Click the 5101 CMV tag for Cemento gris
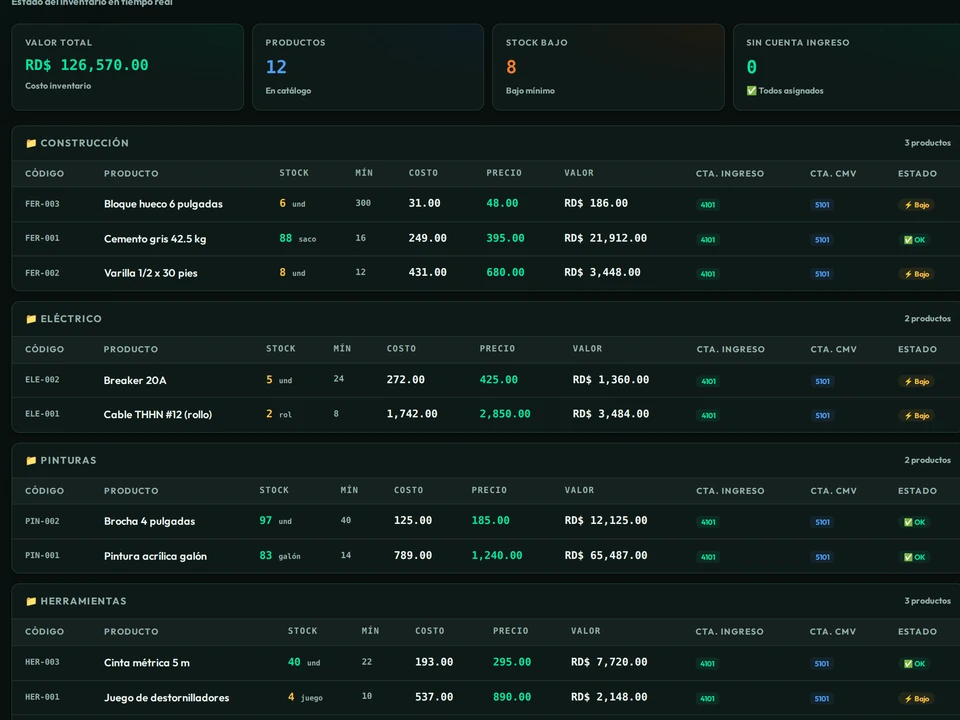 (822, 240)
